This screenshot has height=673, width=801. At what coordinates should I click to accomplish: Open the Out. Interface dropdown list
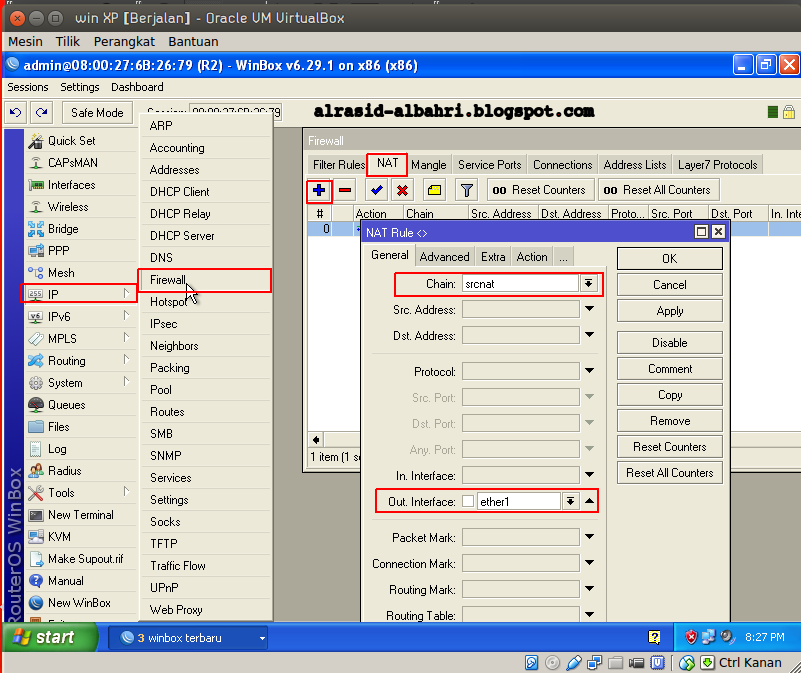tap(570, 501)
